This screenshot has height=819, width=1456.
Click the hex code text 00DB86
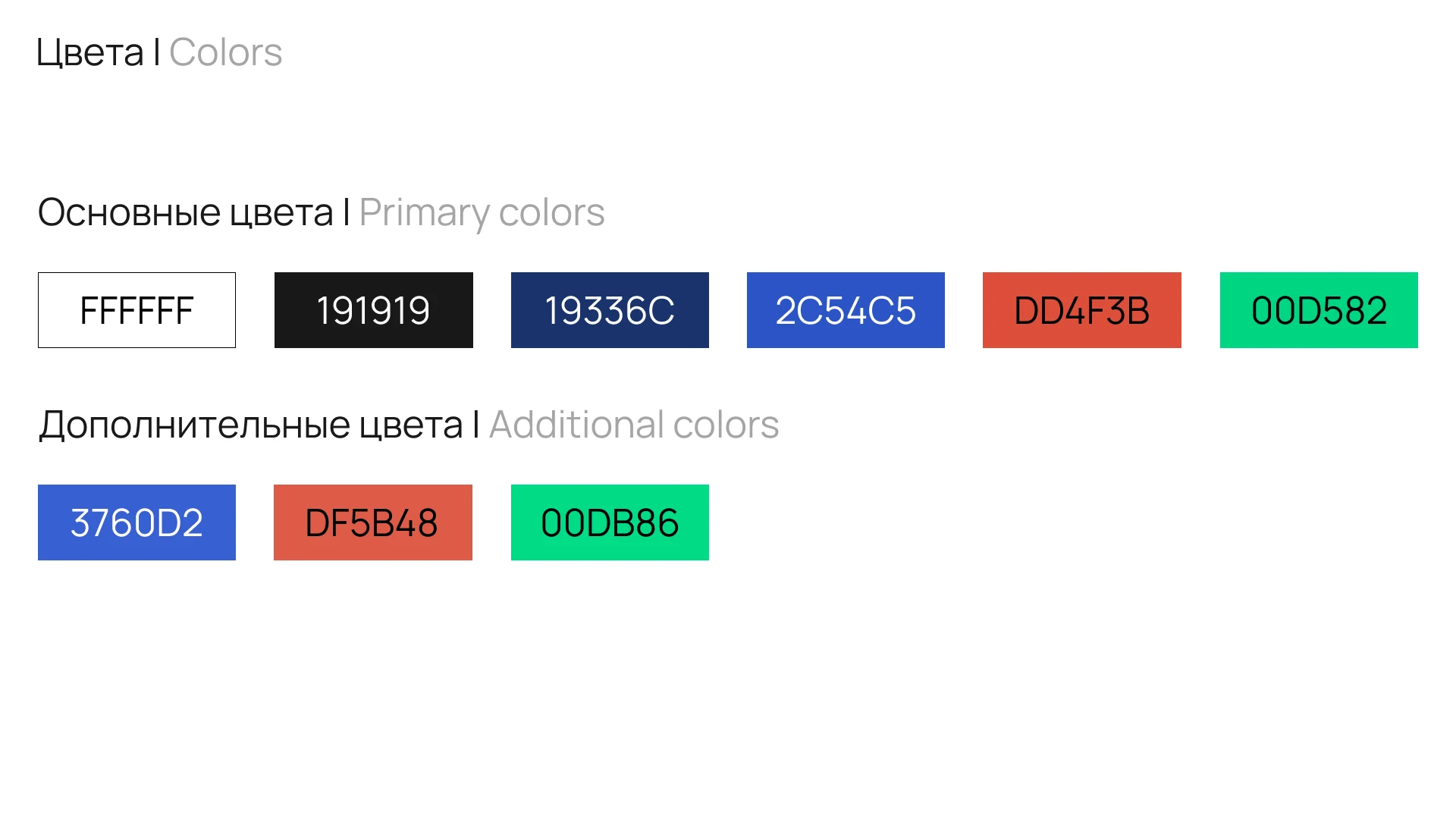click(610, 522)
